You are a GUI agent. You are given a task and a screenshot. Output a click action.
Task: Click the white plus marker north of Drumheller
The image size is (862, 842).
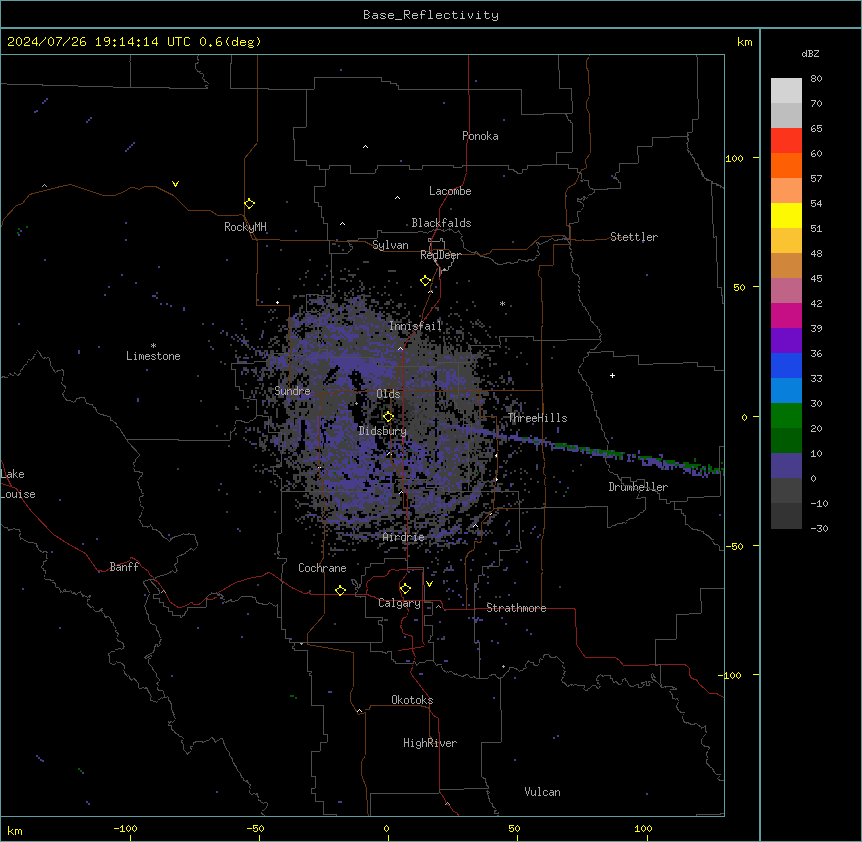click(612, 375)
